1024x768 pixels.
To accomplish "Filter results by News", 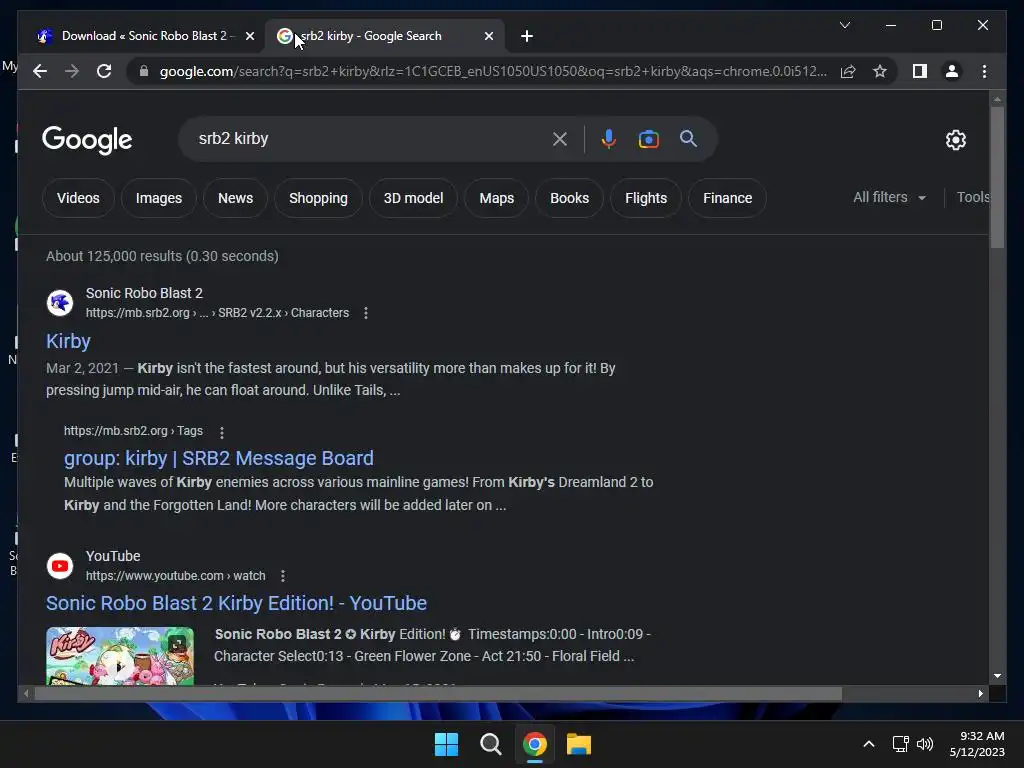I will coord(235,198).
